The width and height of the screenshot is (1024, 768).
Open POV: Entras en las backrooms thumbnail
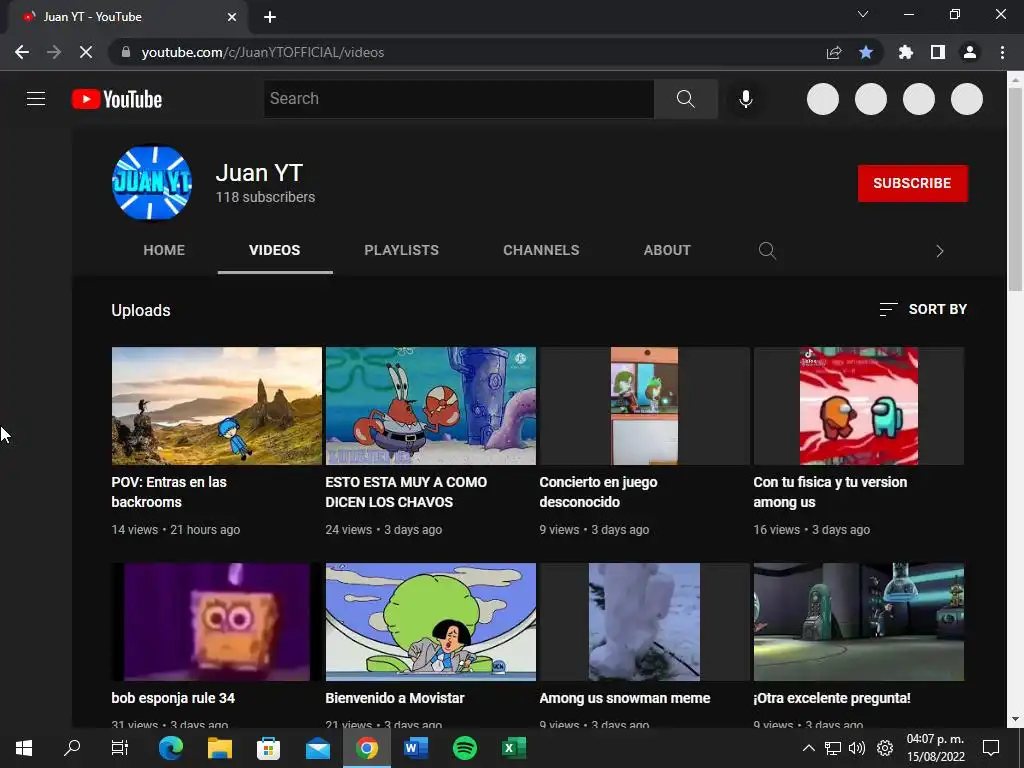click(x=217, y=406)
